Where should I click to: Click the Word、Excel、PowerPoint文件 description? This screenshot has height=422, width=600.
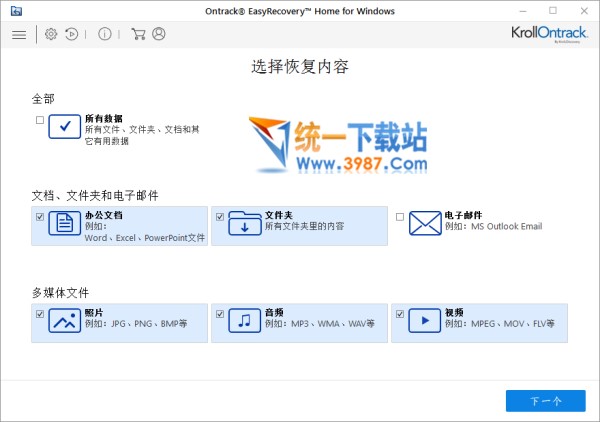(x=145, y=238)
